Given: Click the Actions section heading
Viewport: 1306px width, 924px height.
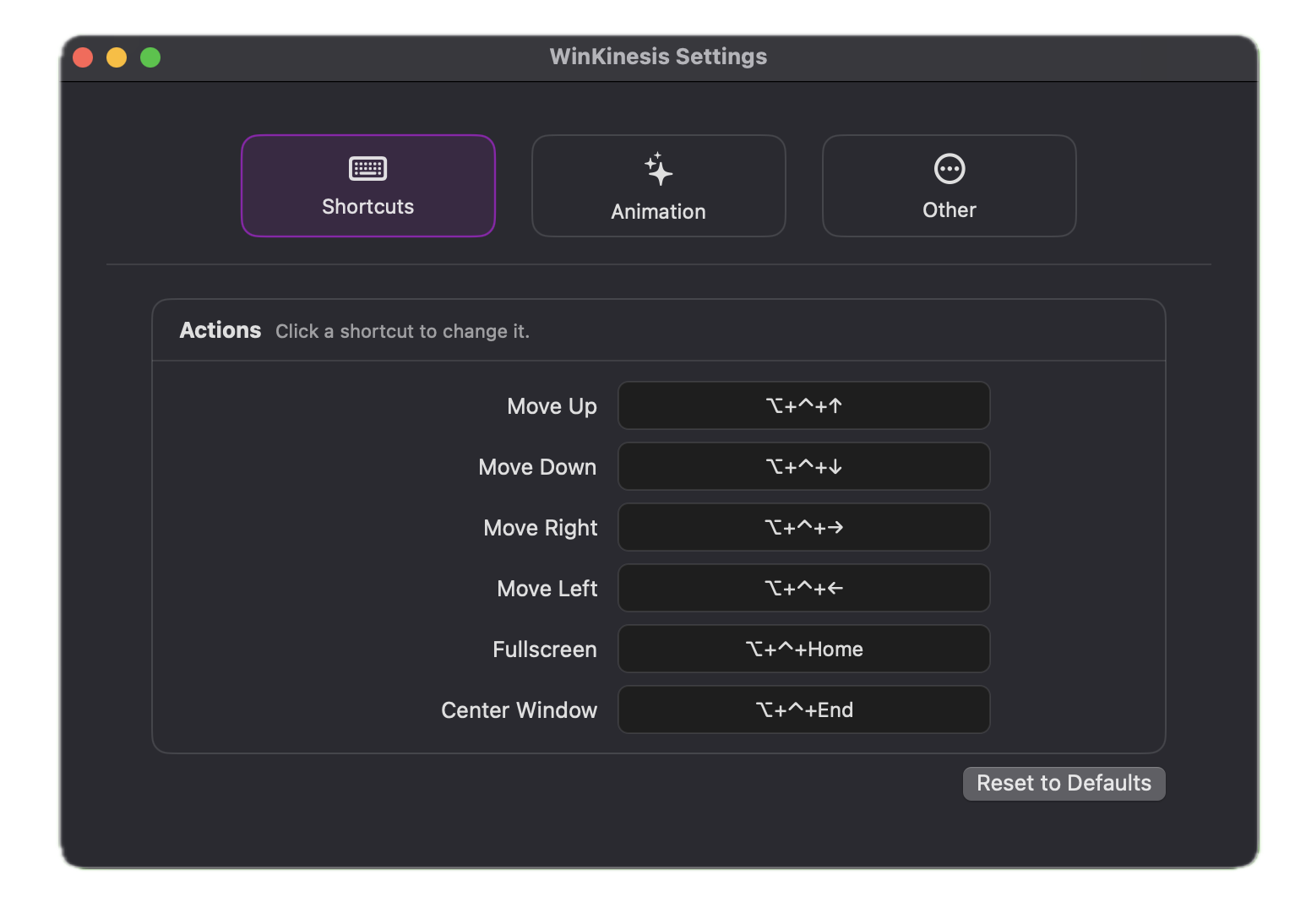Looking at the screenshot, I should point(220,330).
